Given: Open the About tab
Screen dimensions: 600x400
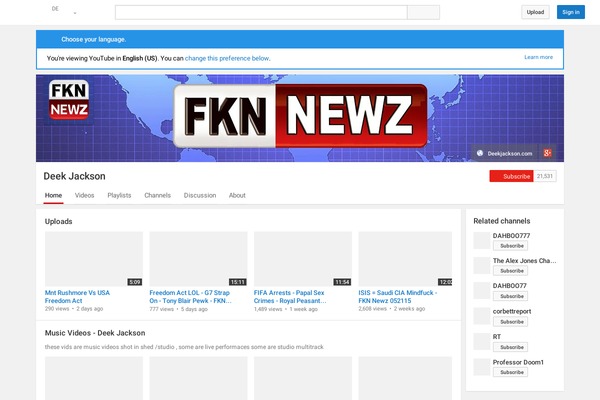Looking at the screenshot, I should (237, 195).
